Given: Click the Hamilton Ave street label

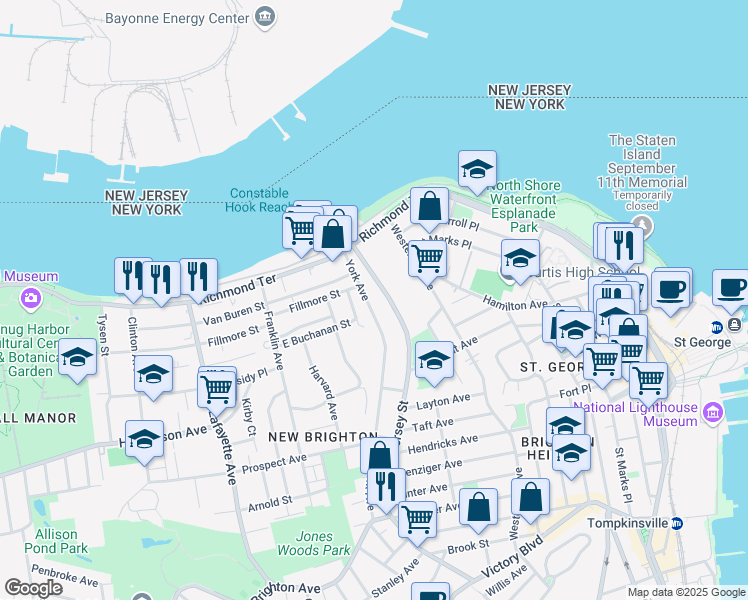Looking at the screenshot, I should [515, 303].
